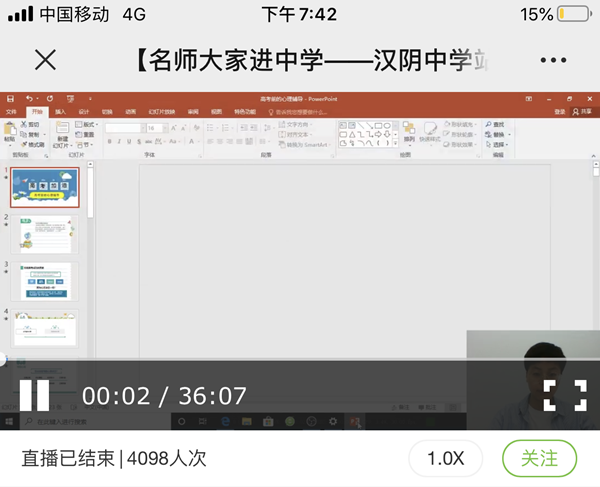
Task: Switch to the 开始 ribbon tab
Action: pos(36,112)
